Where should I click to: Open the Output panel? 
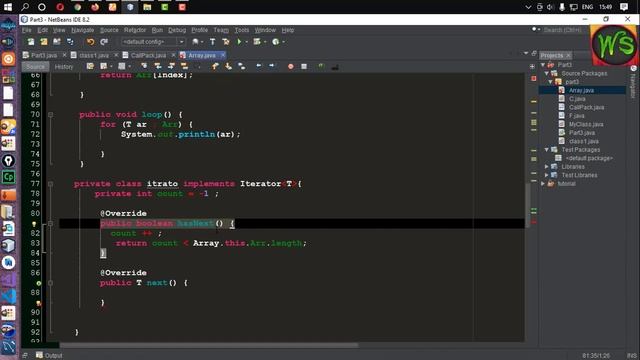pos(49,356)
